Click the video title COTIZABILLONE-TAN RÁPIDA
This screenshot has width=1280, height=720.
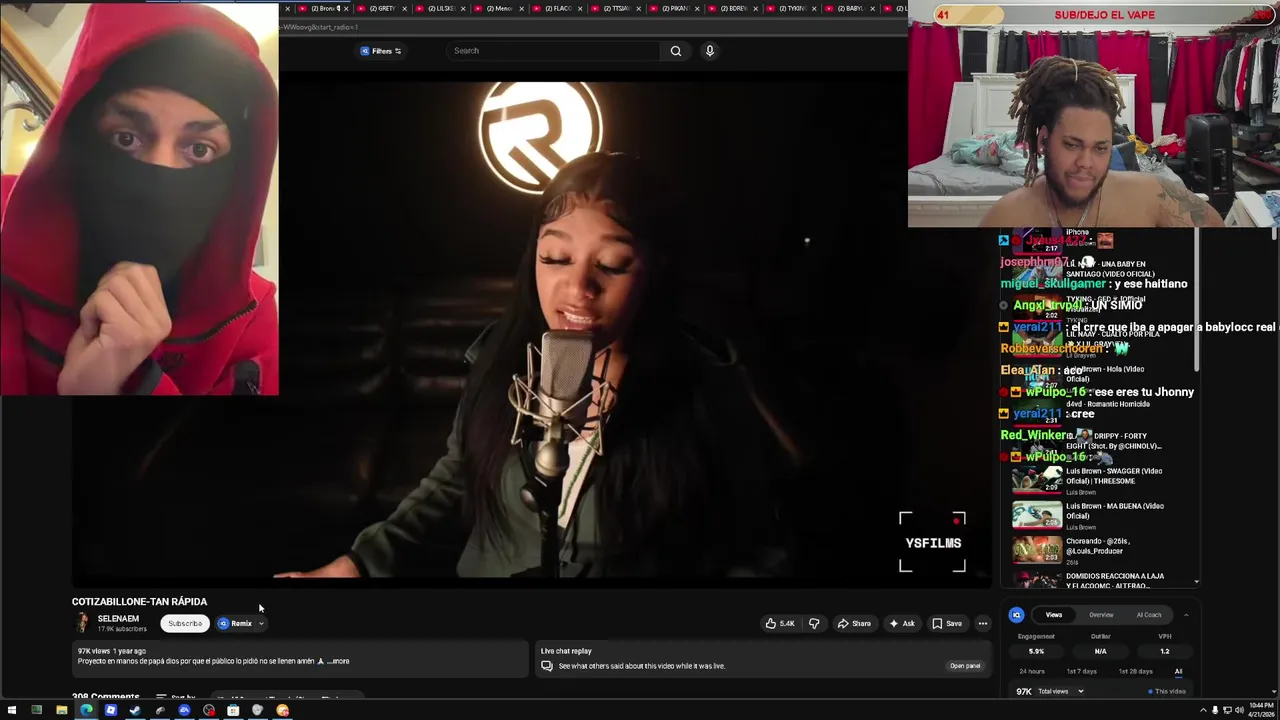point(139,602)
